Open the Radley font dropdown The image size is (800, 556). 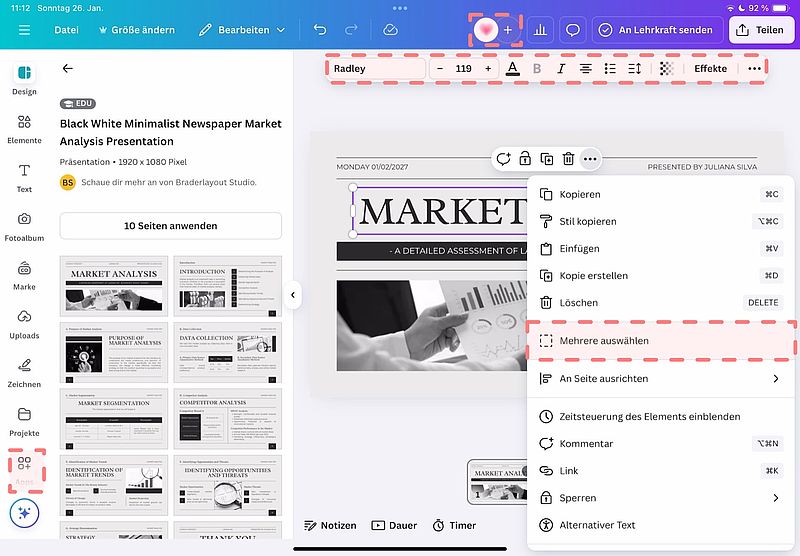coord(376,69)
